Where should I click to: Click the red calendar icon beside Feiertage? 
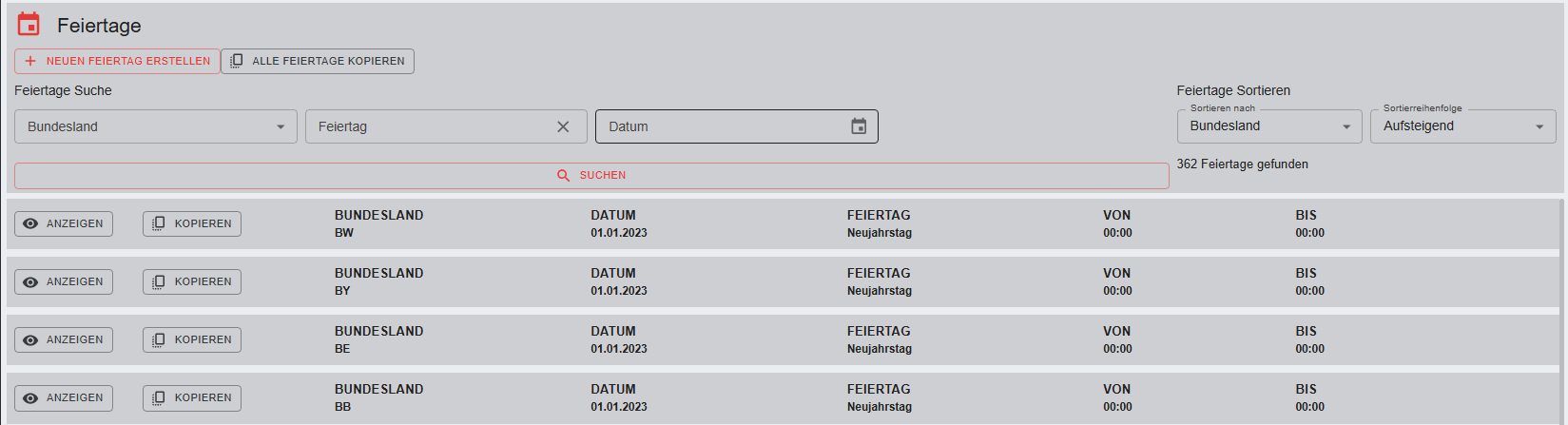(29, 25)
